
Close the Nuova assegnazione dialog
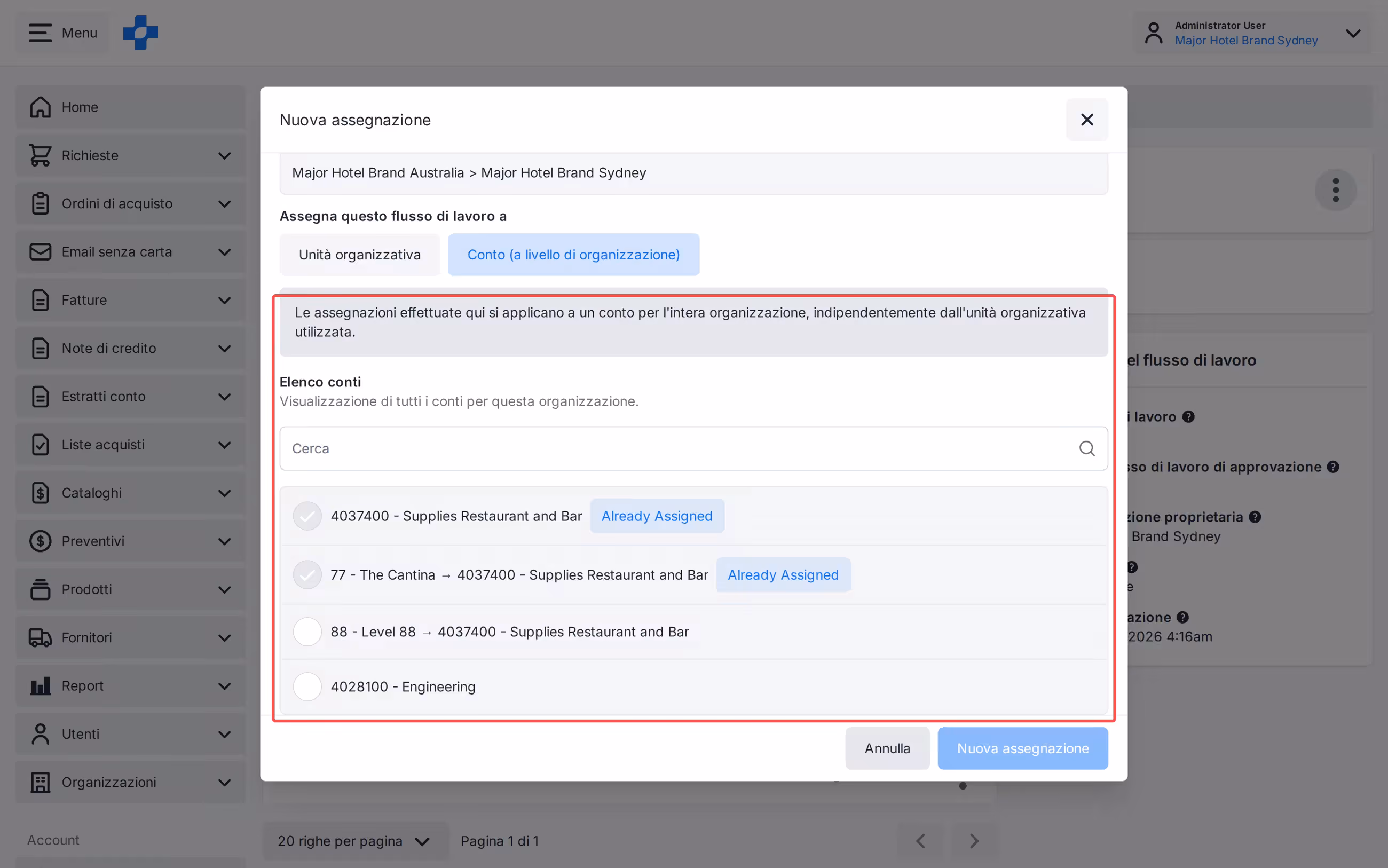pos(1086,120)
